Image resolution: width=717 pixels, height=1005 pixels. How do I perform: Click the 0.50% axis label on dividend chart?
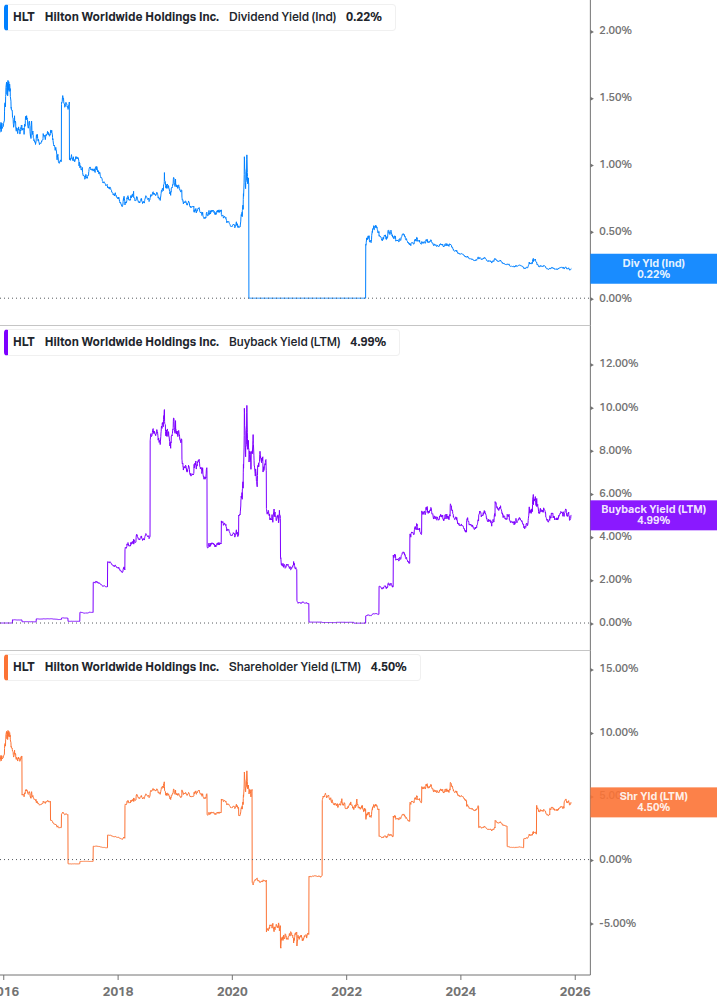point(615,231)
